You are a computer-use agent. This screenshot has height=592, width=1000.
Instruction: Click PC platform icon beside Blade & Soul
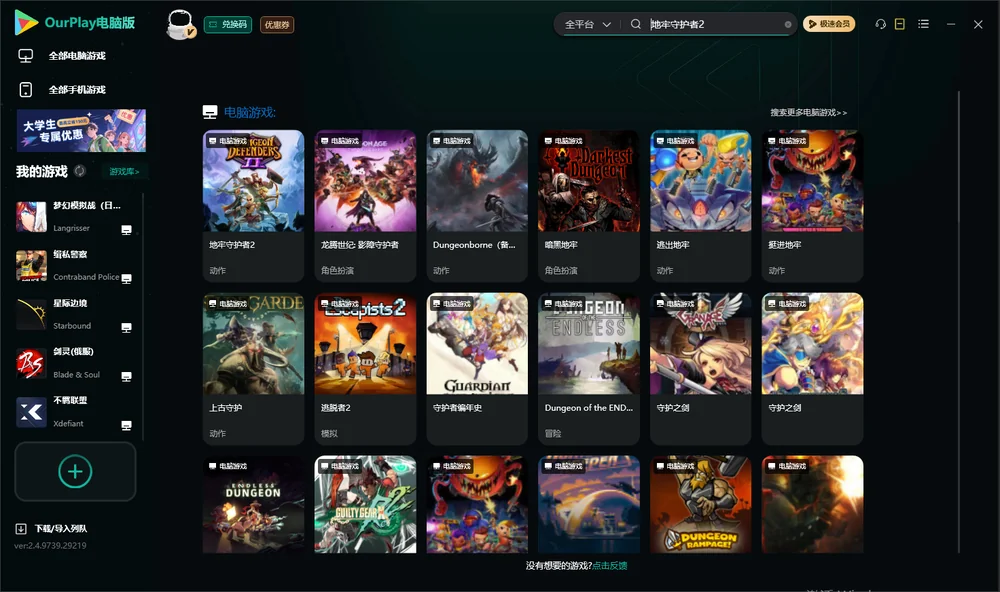point(126,376)
